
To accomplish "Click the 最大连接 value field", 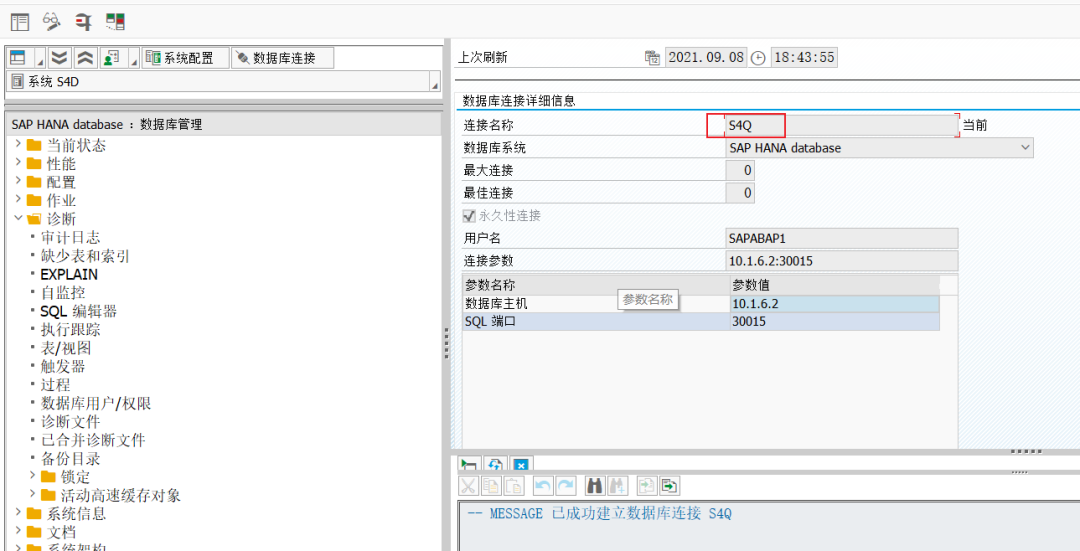I will click(740, 170).
